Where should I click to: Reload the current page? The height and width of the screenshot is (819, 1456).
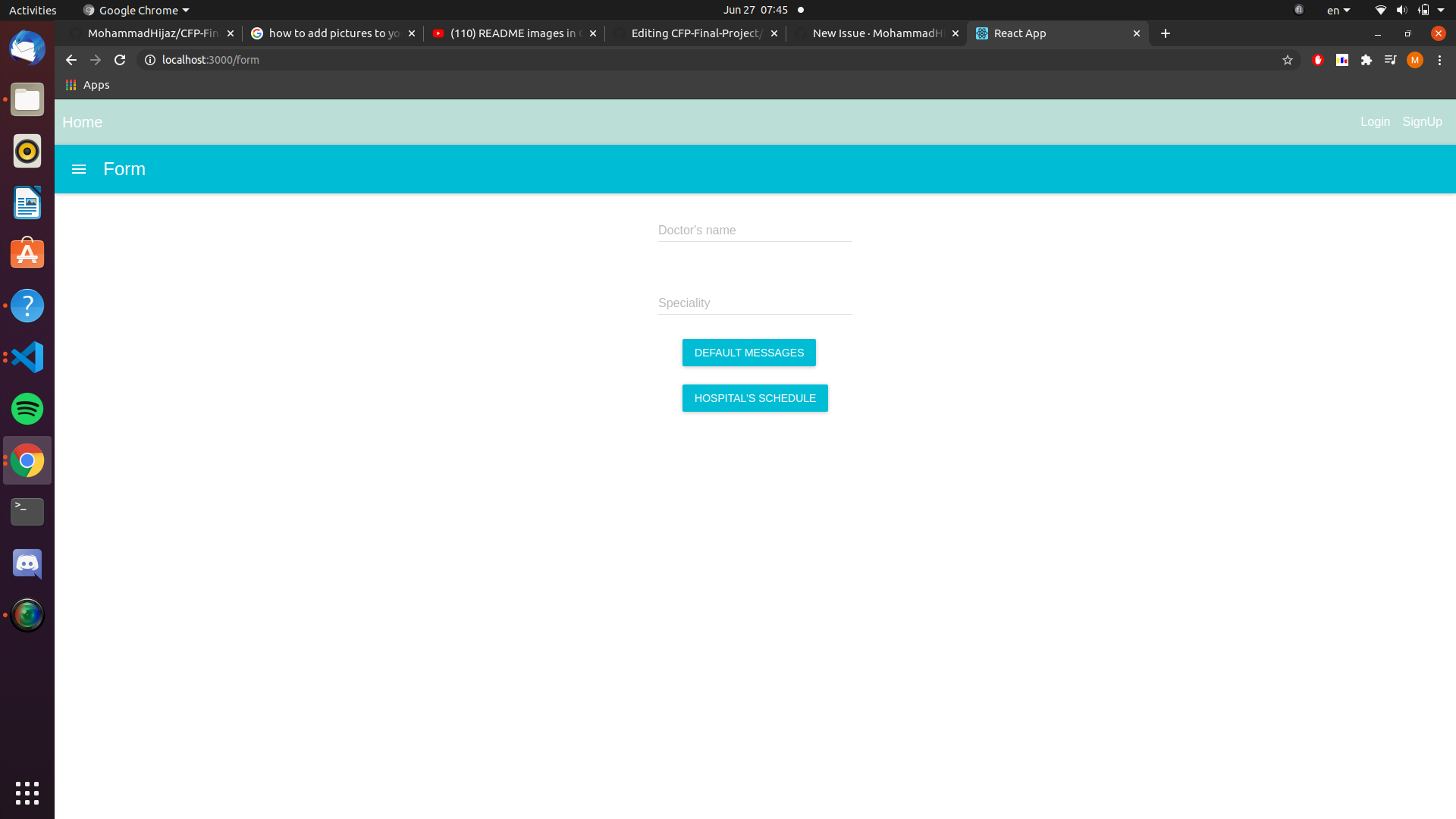click(x=119, y=60)
